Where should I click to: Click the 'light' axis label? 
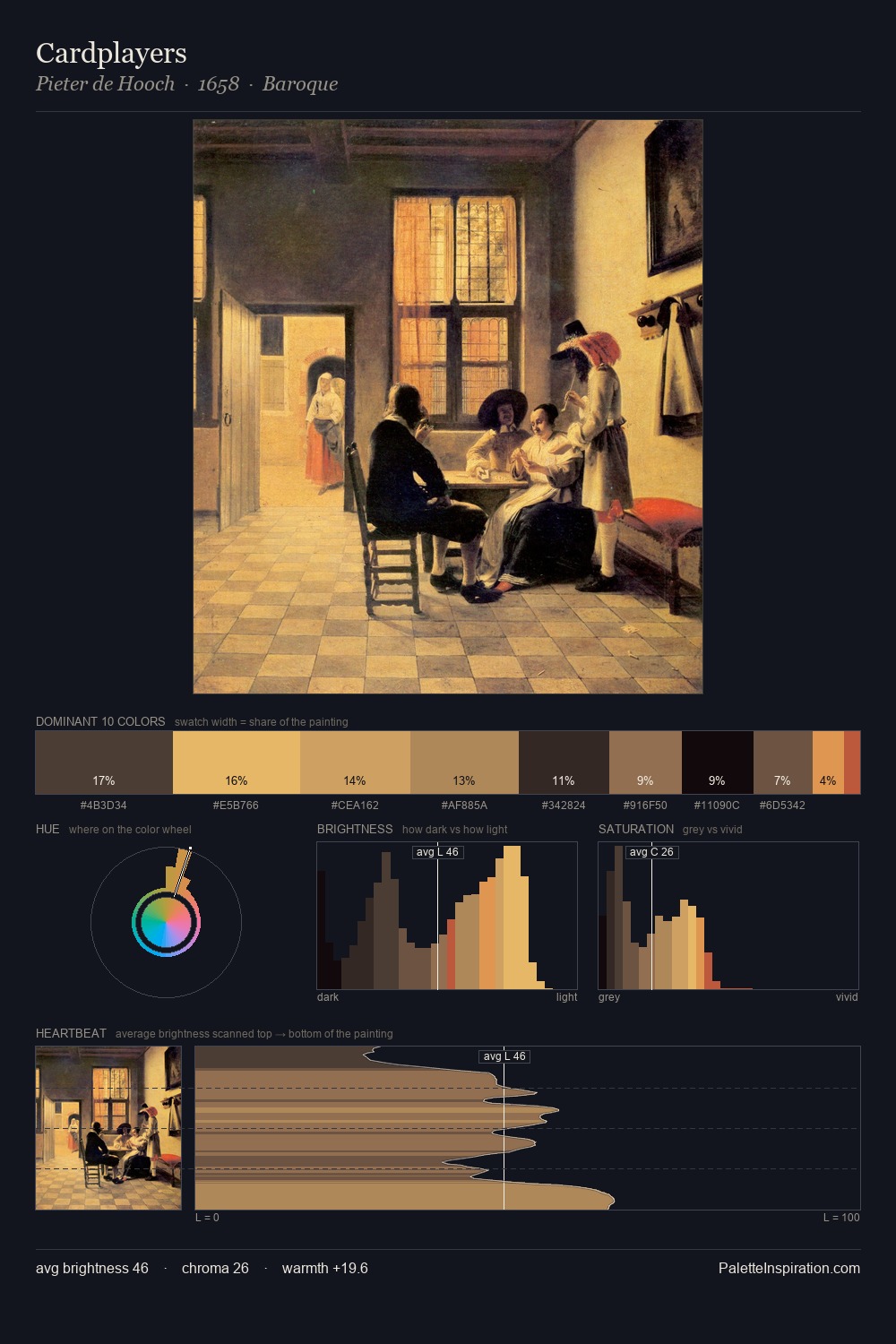coord(566,997)
